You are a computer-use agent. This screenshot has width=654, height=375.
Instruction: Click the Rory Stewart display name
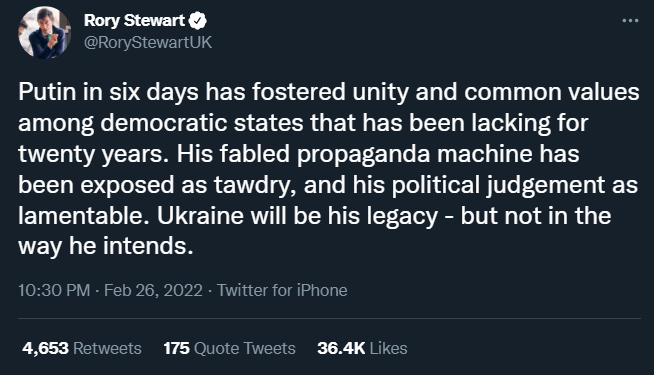point(134,20)
